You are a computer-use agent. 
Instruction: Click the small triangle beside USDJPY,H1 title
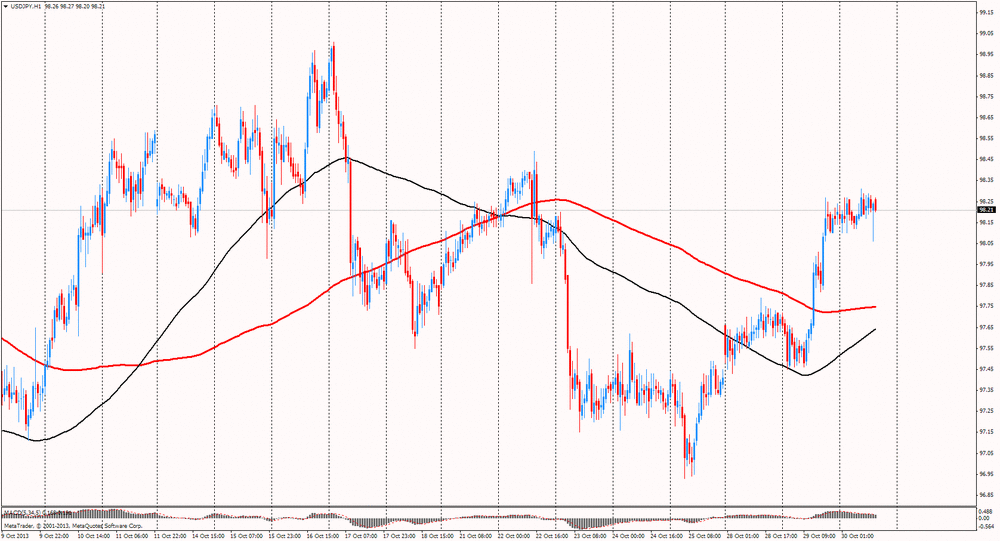6,6
